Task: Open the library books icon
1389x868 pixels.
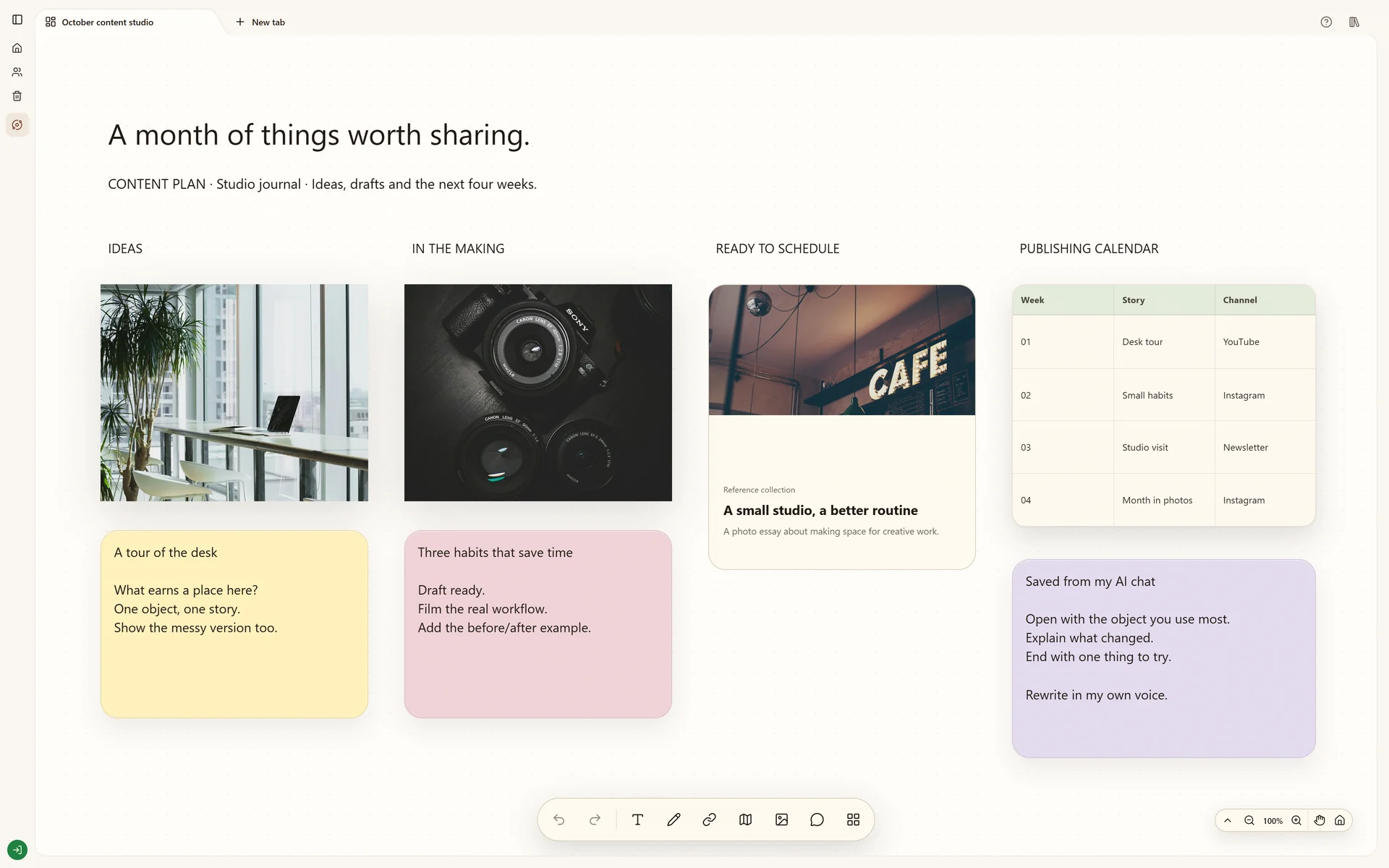Action: (x=1354, y=22)
